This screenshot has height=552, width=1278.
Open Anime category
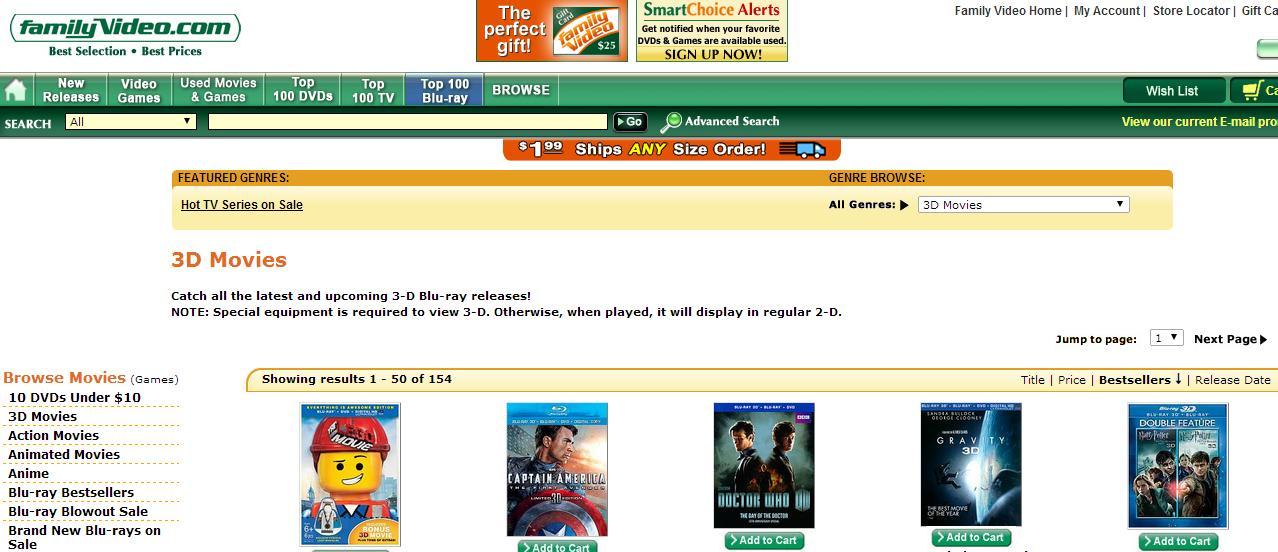29,473
